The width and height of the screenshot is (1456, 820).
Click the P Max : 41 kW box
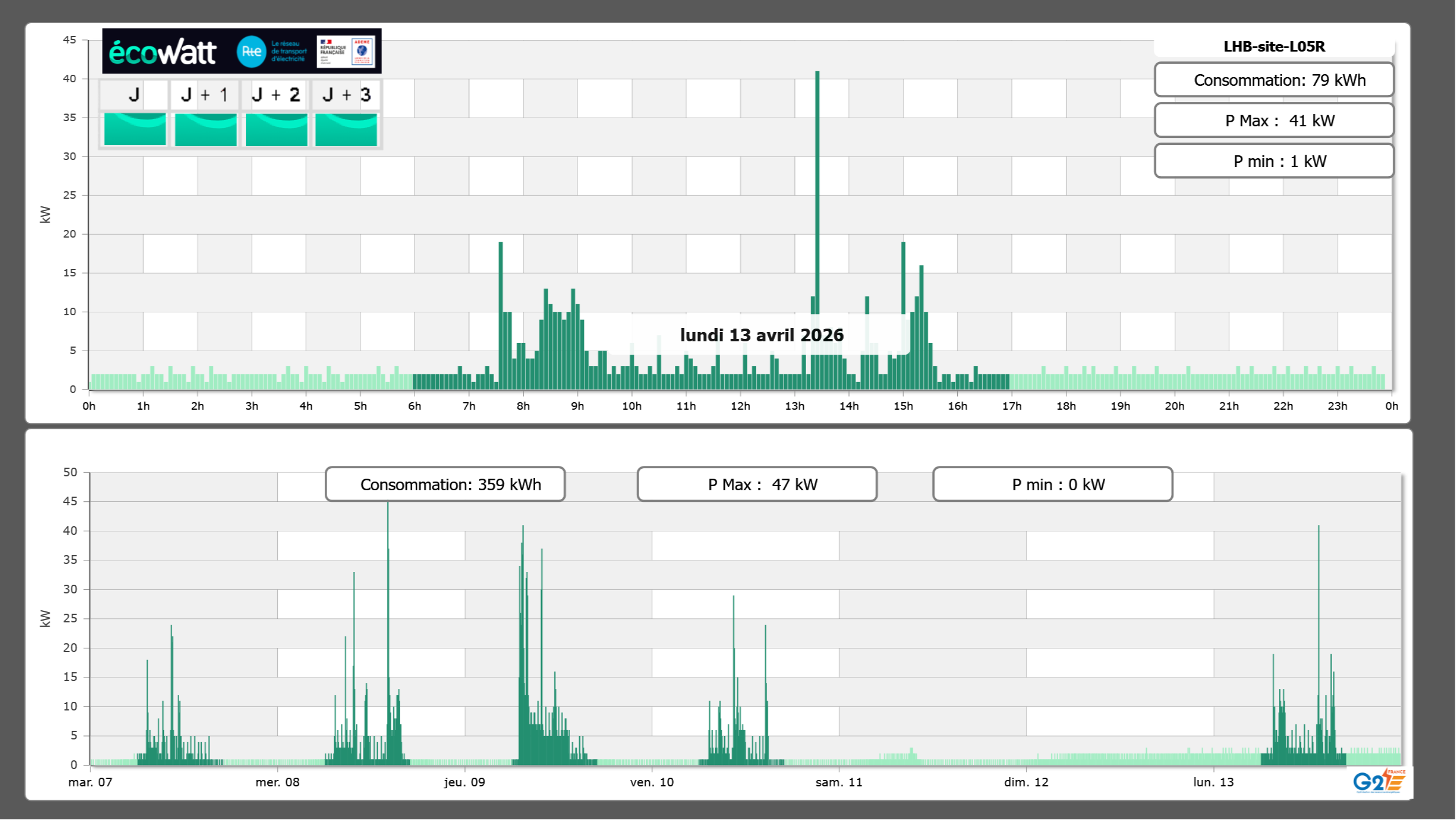point(1273,121)
